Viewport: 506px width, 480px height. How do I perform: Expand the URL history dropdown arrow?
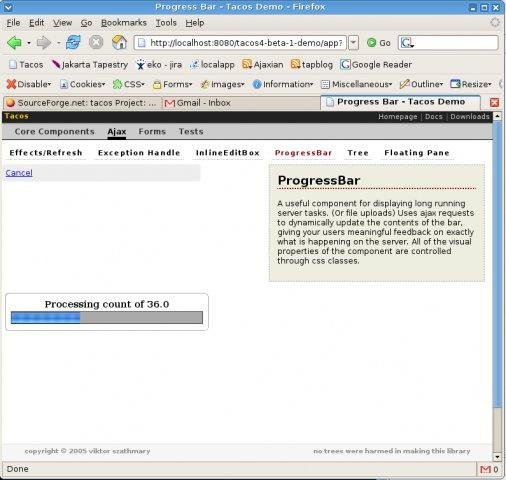(353, 43)
